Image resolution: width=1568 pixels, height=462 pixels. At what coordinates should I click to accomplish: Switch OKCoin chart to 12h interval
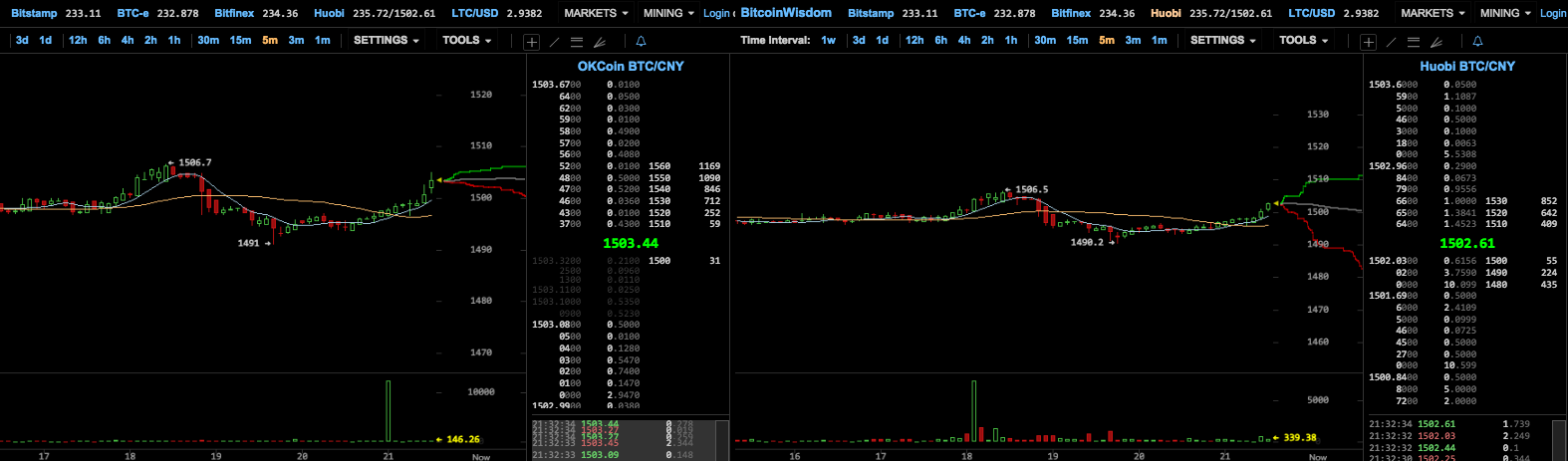tap(78, 40)
